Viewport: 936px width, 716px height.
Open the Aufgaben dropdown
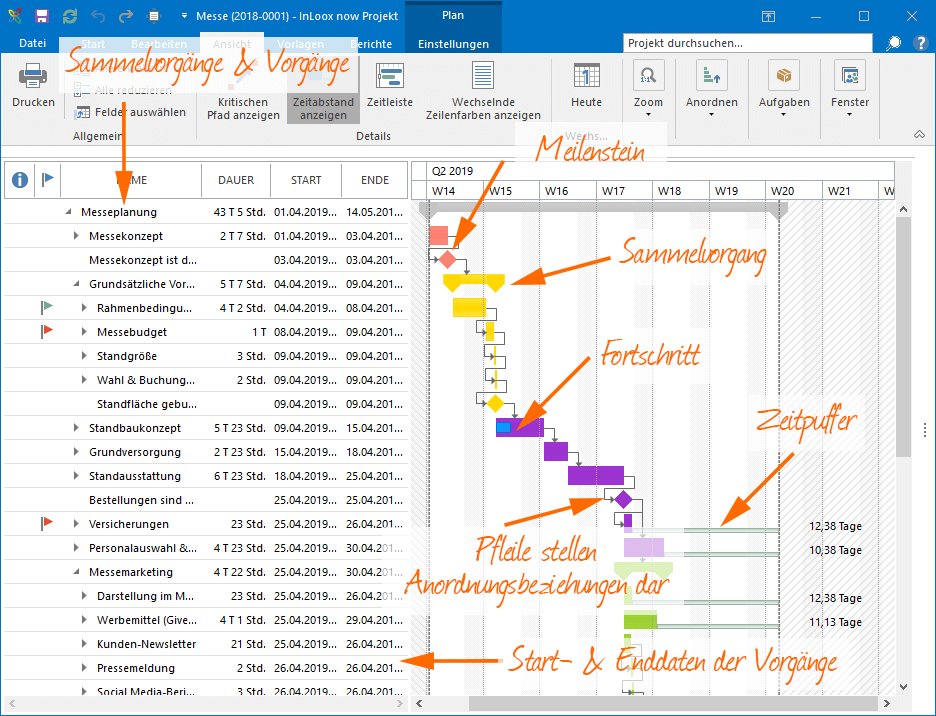point(784,90)
